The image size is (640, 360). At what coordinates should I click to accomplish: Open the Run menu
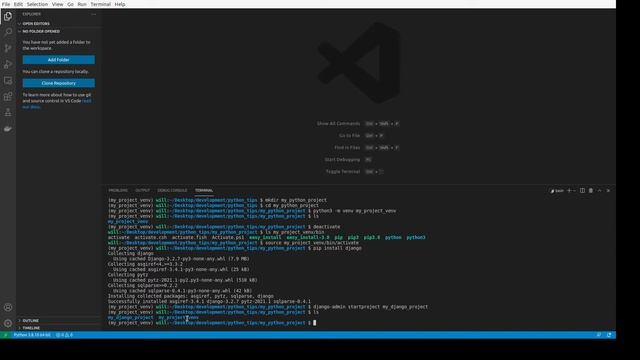coord(82,4)
